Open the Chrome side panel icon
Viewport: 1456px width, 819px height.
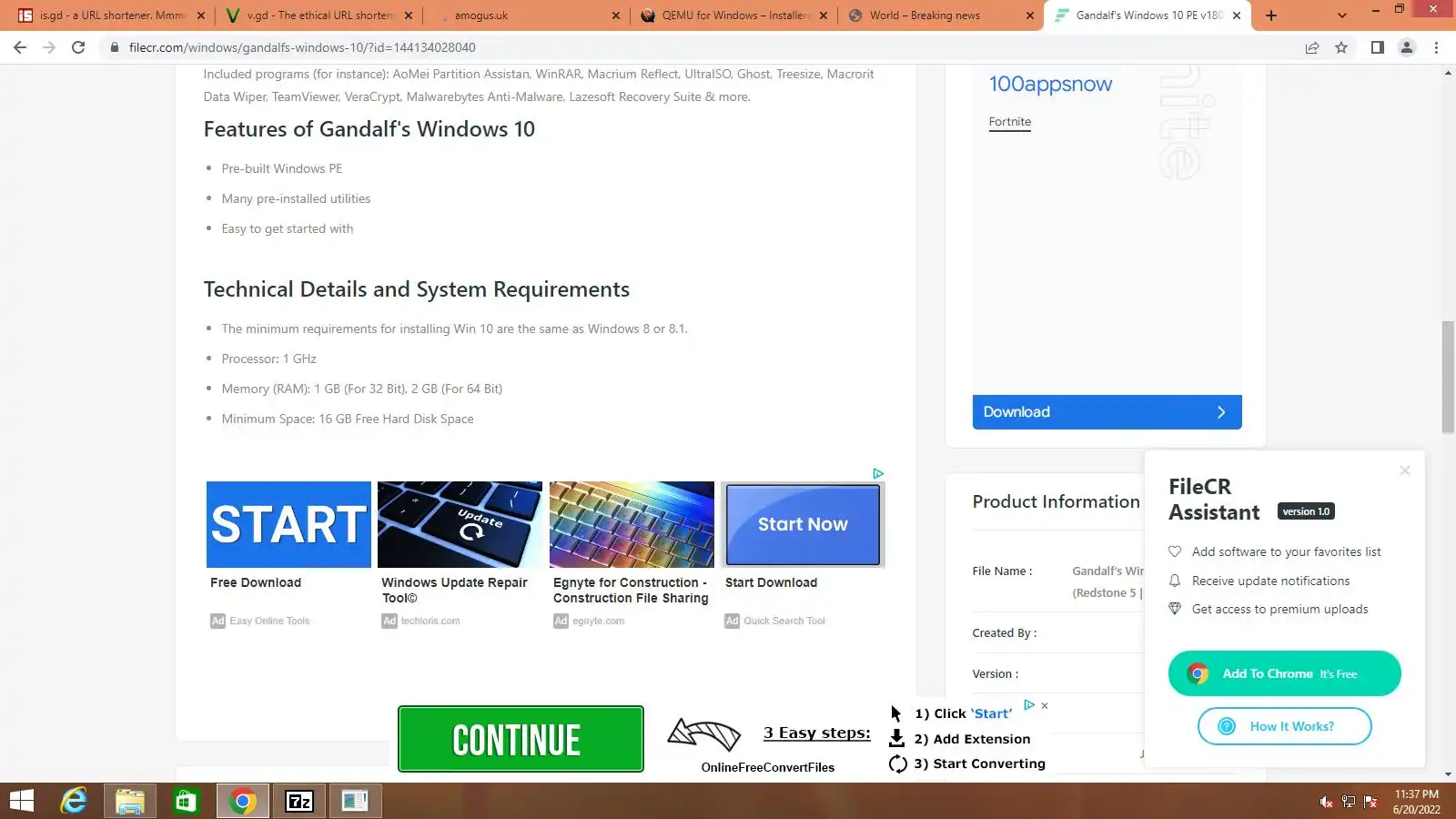(1378, 47)
